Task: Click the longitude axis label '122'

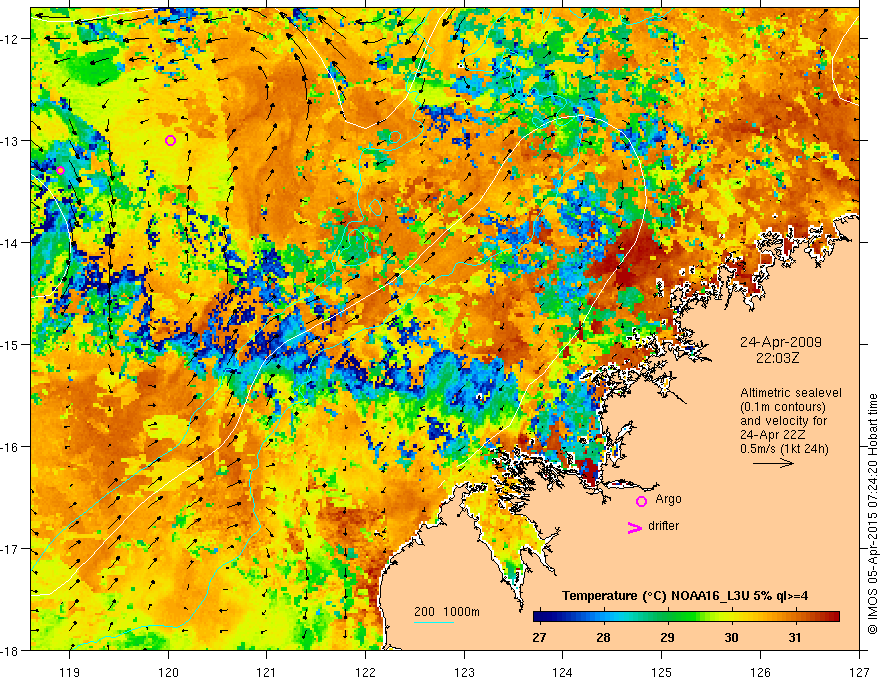Action: (365, 672)
